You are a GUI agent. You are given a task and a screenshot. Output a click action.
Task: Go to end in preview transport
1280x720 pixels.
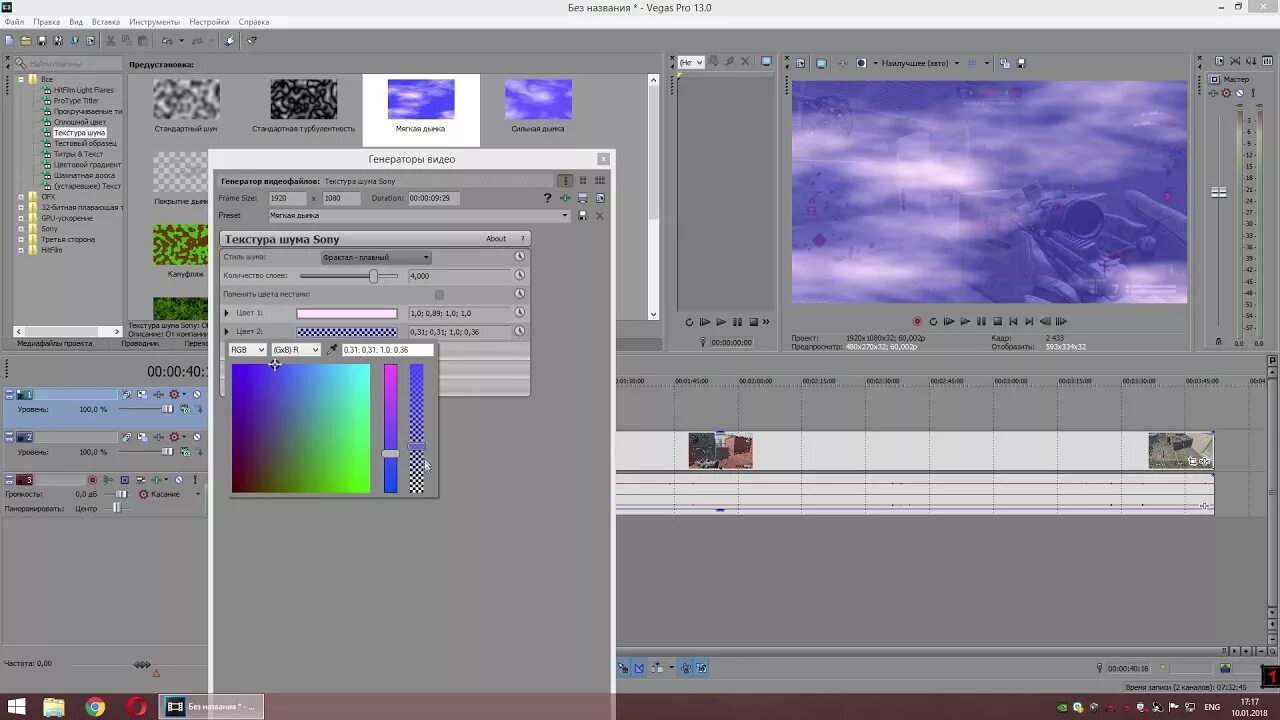pyautogui.click(x=1029, y=322)
